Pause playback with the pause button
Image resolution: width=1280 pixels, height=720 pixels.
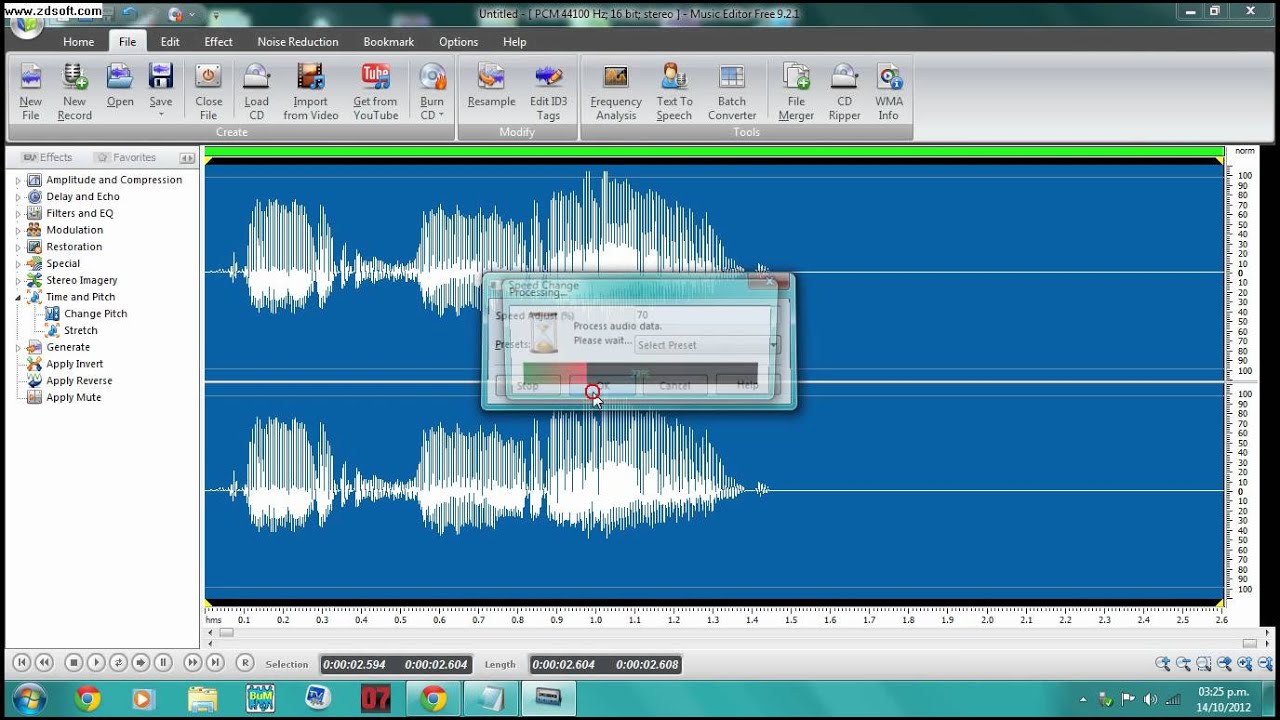coord(163,662)
